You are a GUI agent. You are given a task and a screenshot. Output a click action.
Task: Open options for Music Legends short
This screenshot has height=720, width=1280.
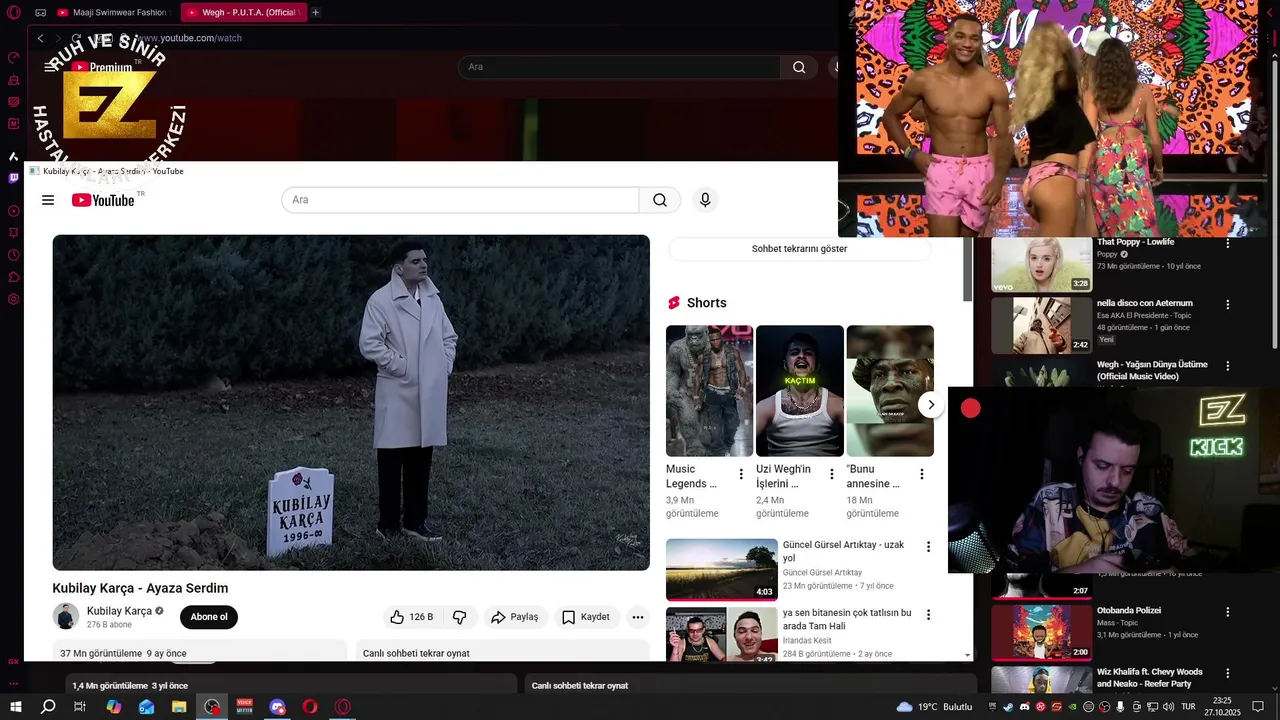point(741,474)
